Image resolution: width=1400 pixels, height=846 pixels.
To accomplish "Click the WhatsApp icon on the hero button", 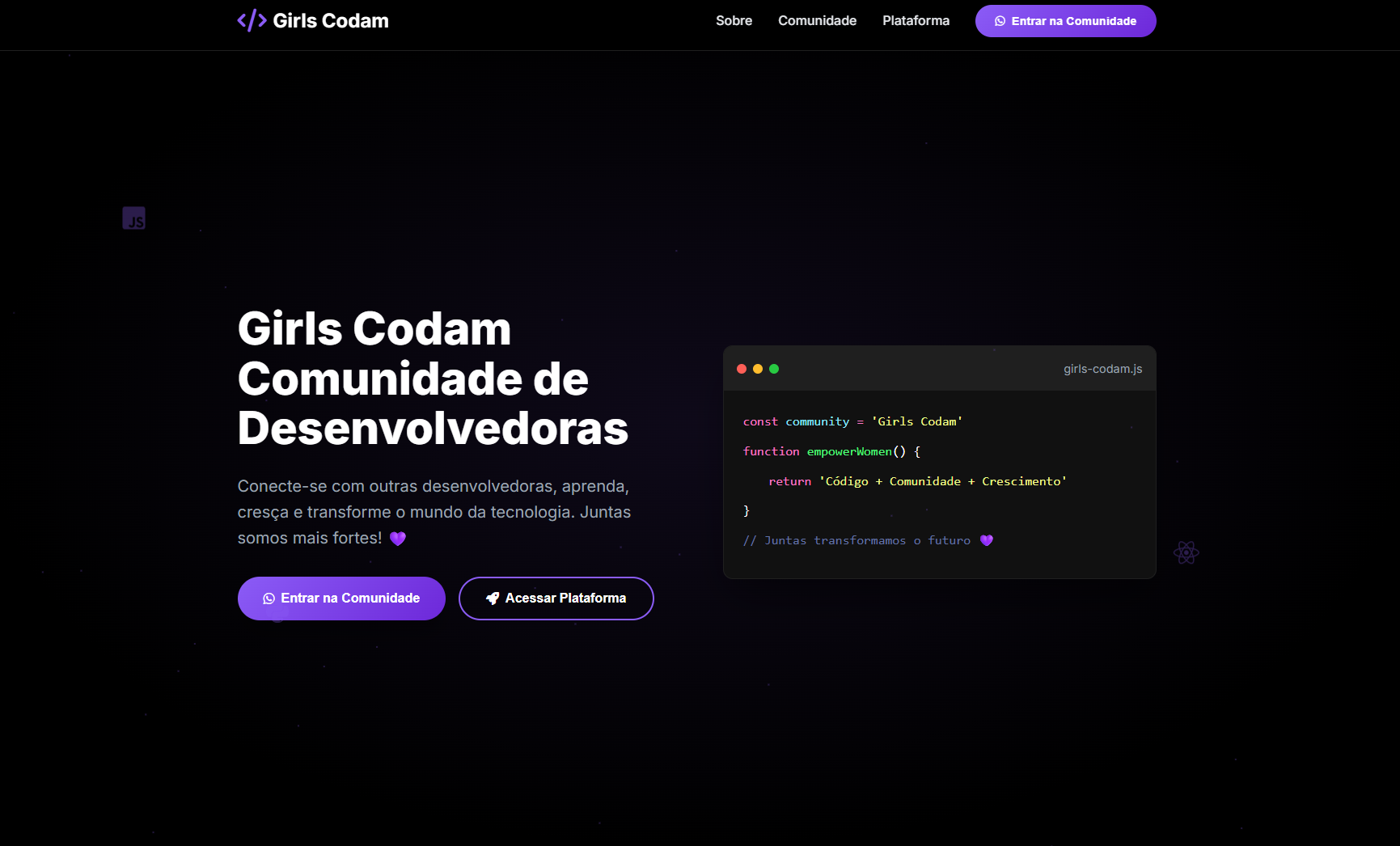I will pyautogui.click(x=269, y=599).
